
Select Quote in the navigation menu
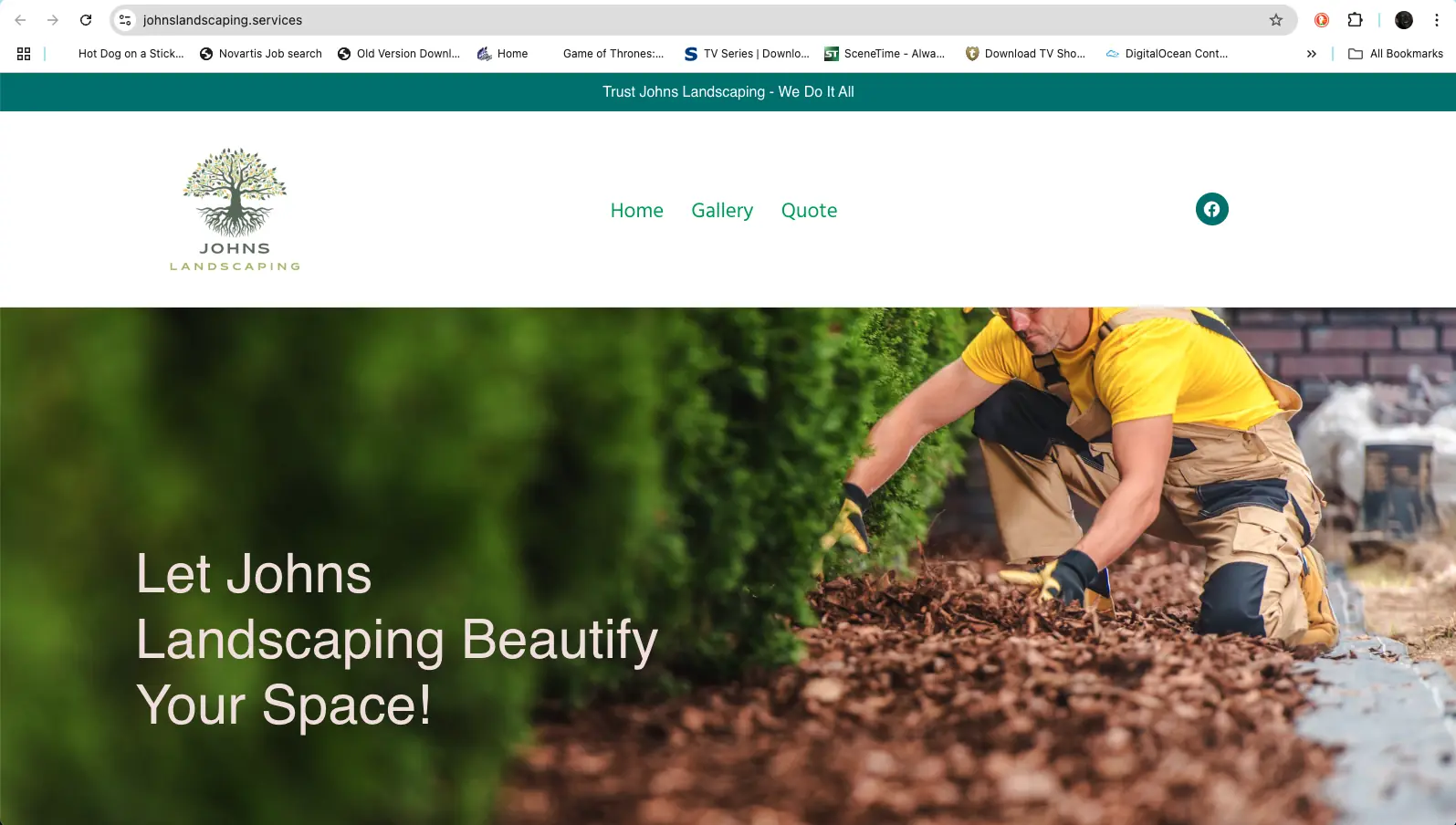pos(809,211)
